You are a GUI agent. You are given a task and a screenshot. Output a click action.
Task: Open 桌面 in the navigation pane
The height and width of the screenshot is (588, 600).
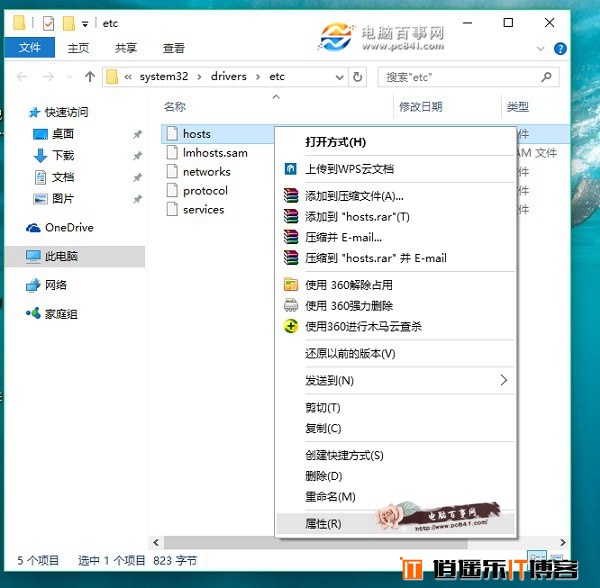54,134
